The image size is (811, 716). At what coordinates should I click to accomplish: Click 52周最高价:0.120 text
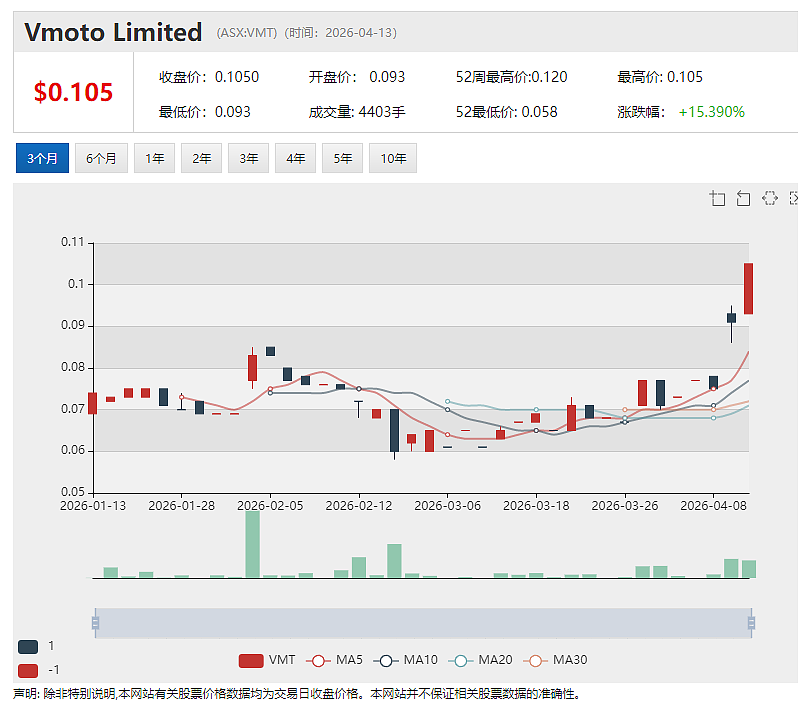pyautogui.click(x=512, y=77)
